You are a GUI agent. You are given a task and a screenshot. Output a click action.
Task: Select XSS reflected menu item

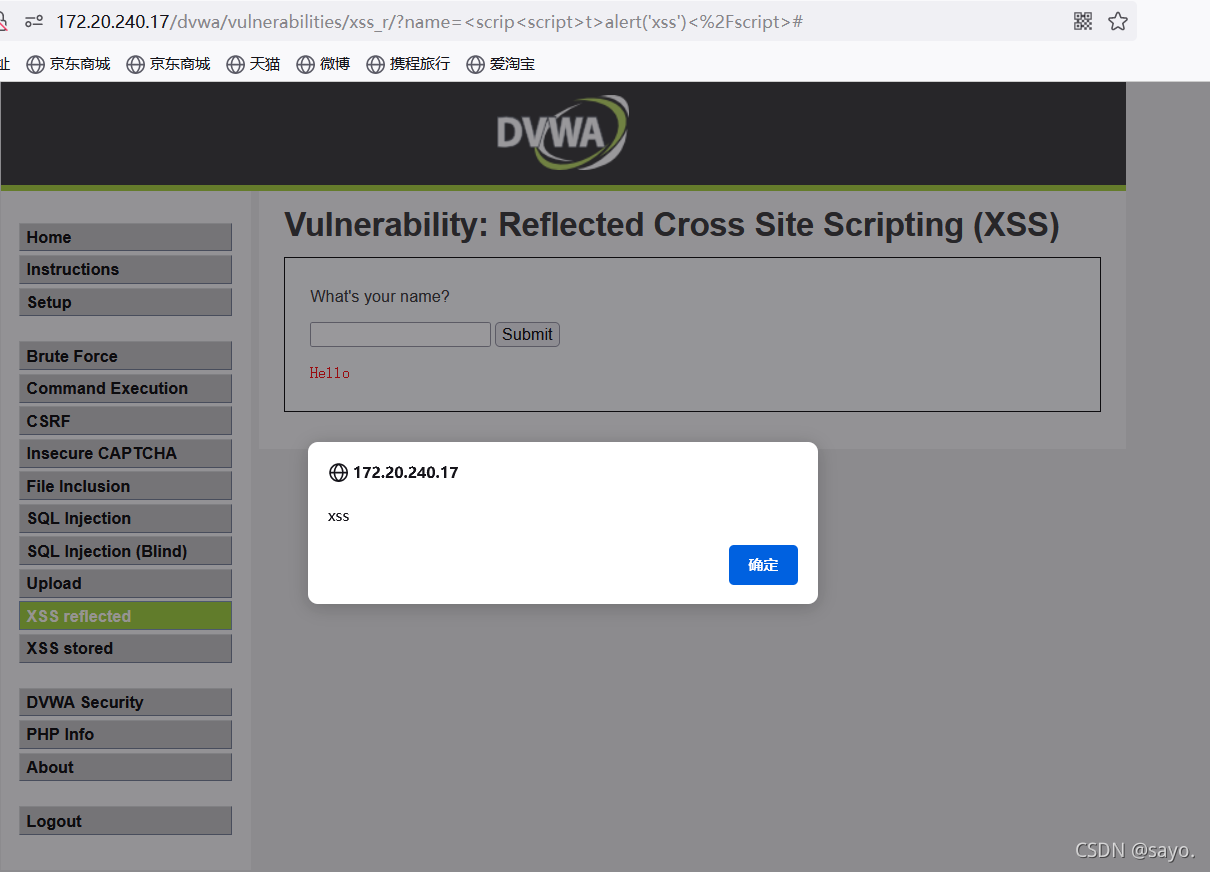click(125, 616)
